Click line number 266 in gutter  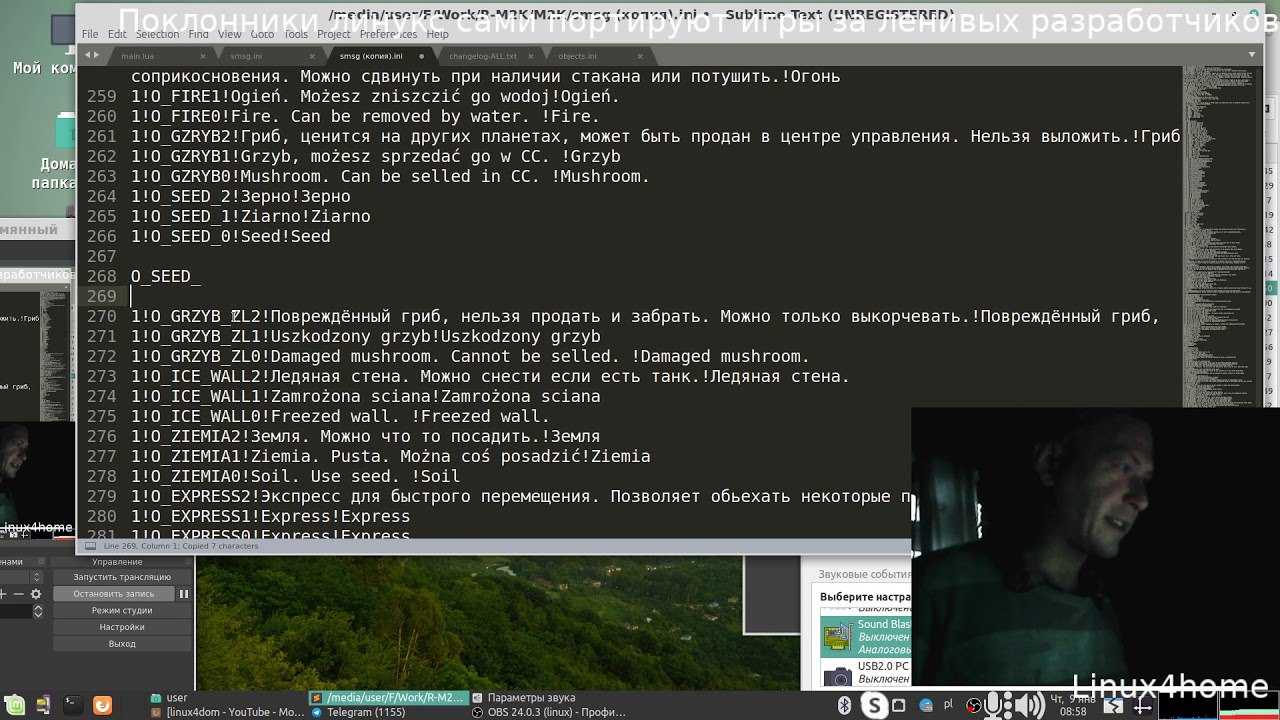(x=101, y=237)
